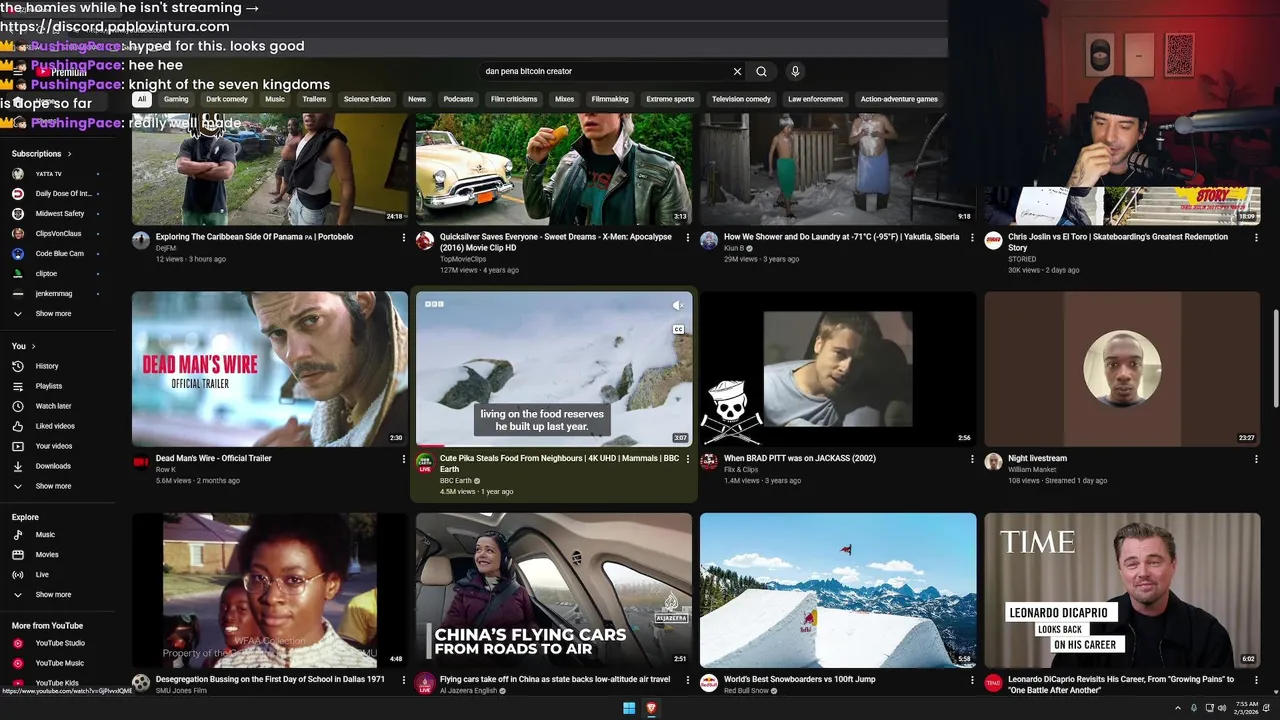Open Music under Explore
The height and width of the screenshot is (720, 1280).
[60, 535]
